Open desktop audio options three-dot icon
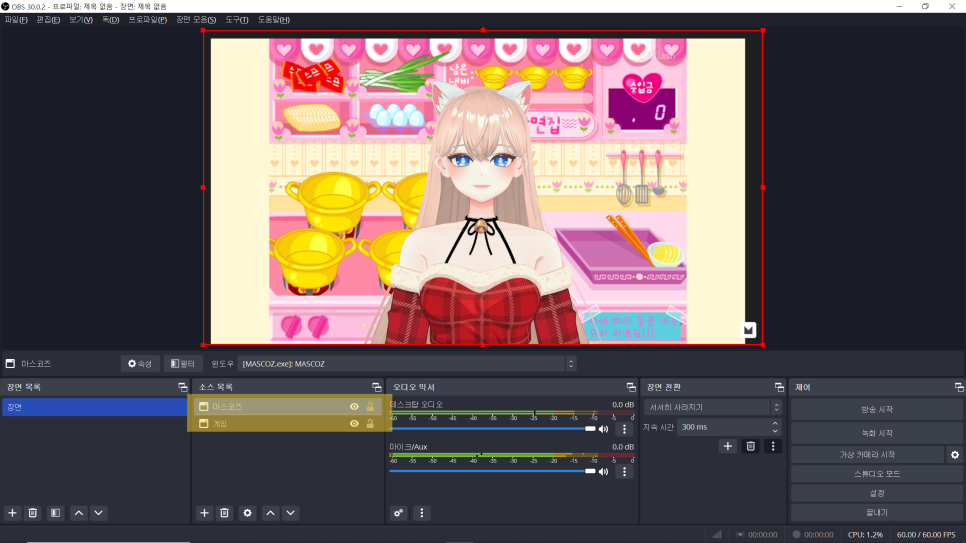This screenshot has height=543, width=966. point(624,429)
